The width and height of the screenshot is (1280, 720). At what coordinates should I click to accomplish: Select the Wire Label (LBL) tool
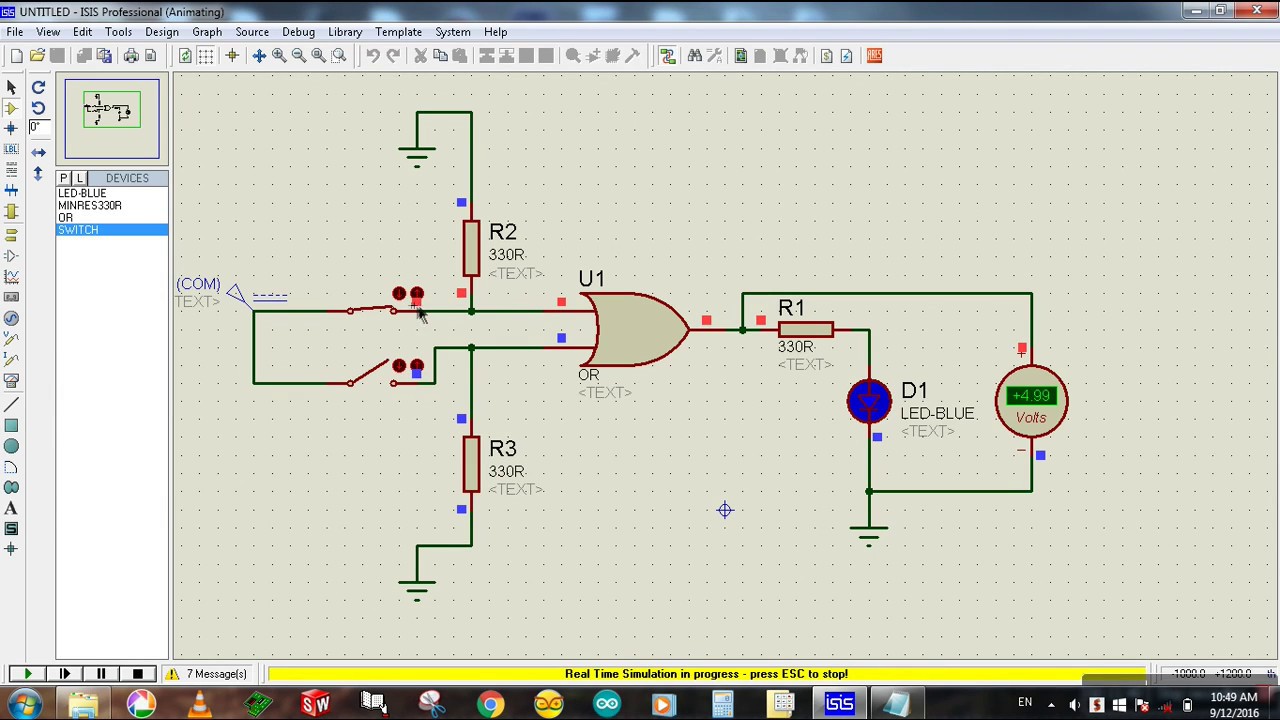(12, 148)
